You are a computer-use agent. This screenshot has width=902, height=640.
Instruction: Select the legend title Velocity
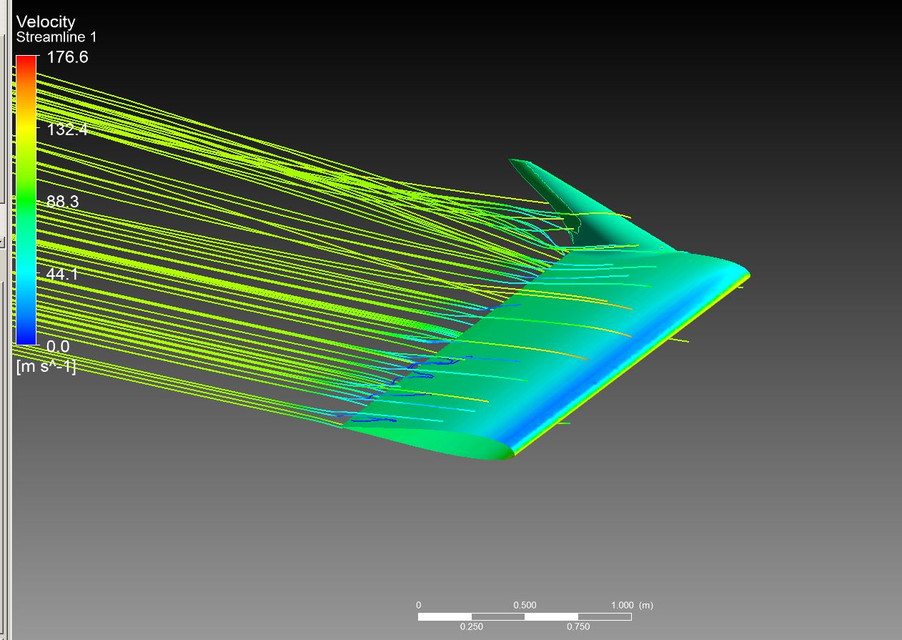[44, 21]
